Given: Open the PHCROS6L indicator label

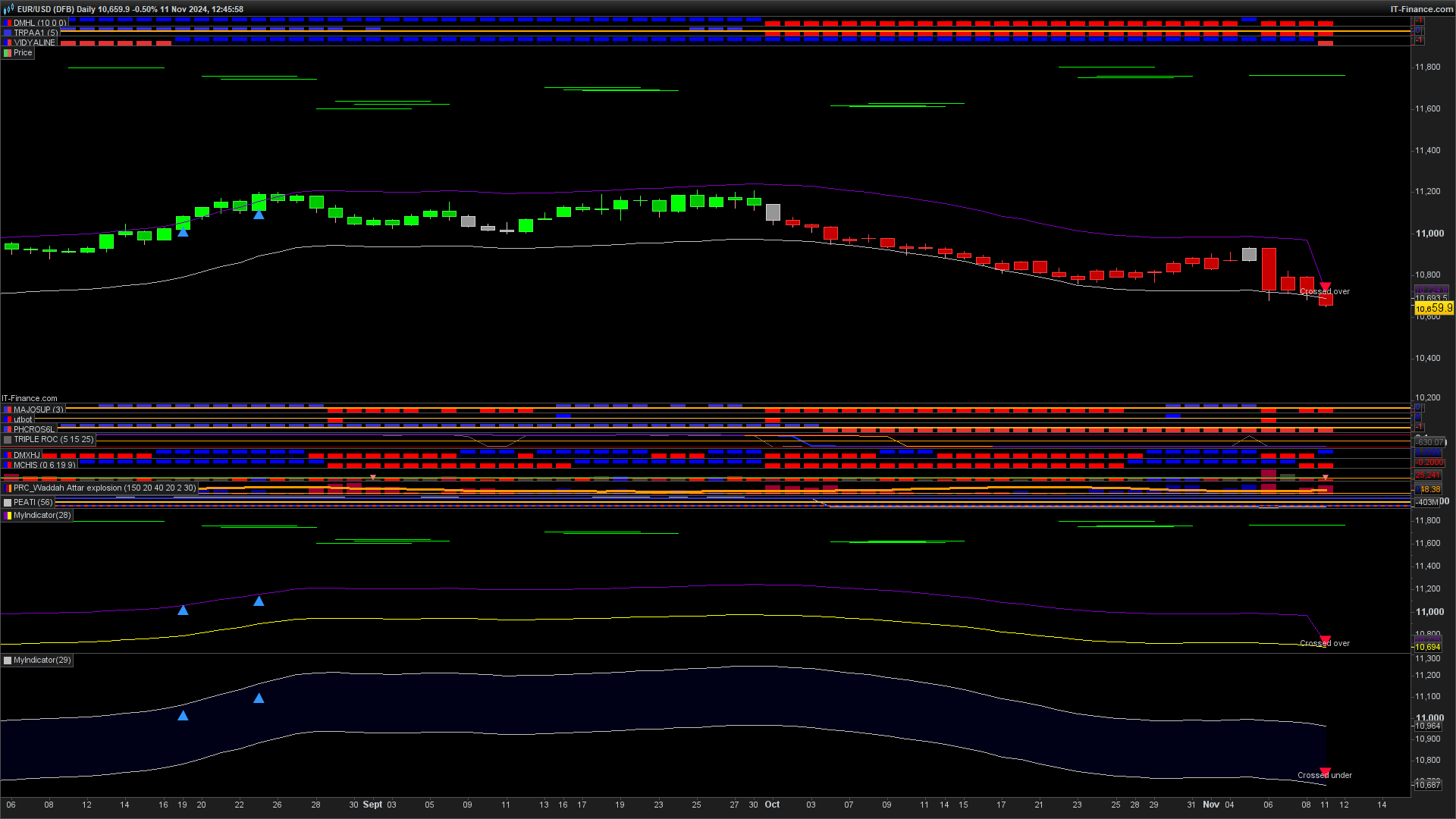Looking at the screenshot, I should coord(34,430).
